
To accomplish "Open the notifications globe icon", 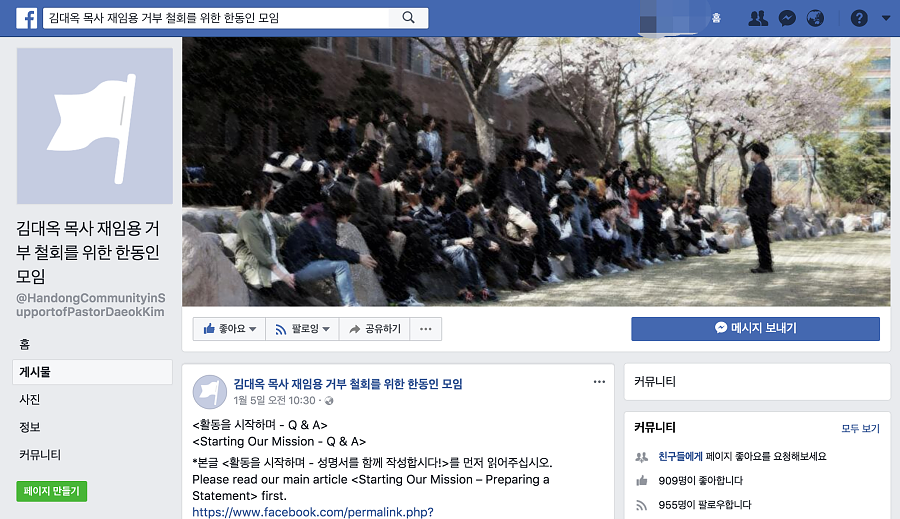I will click(x=815, y=18).
